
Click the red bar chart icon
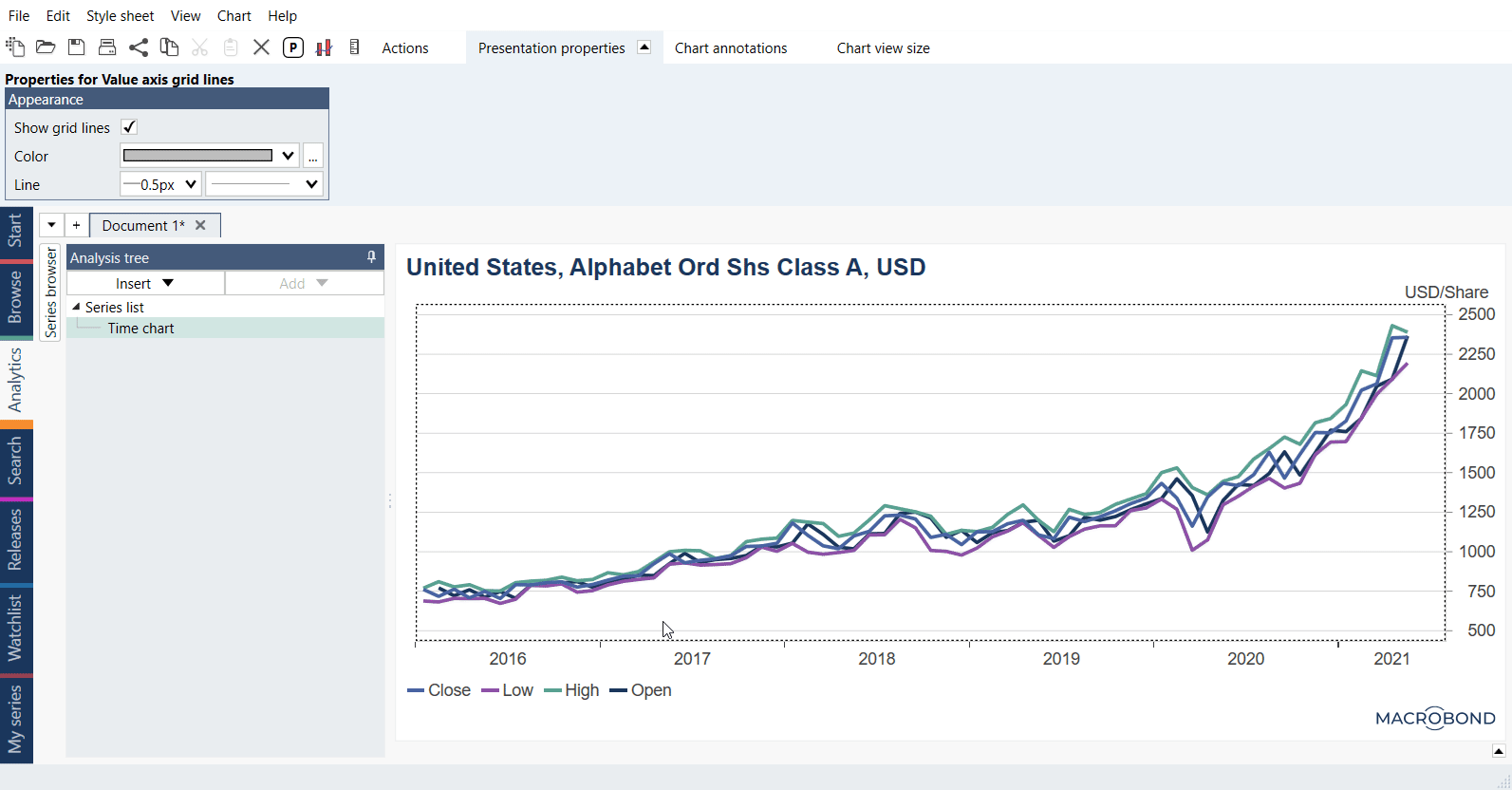(x=324, y=47)
